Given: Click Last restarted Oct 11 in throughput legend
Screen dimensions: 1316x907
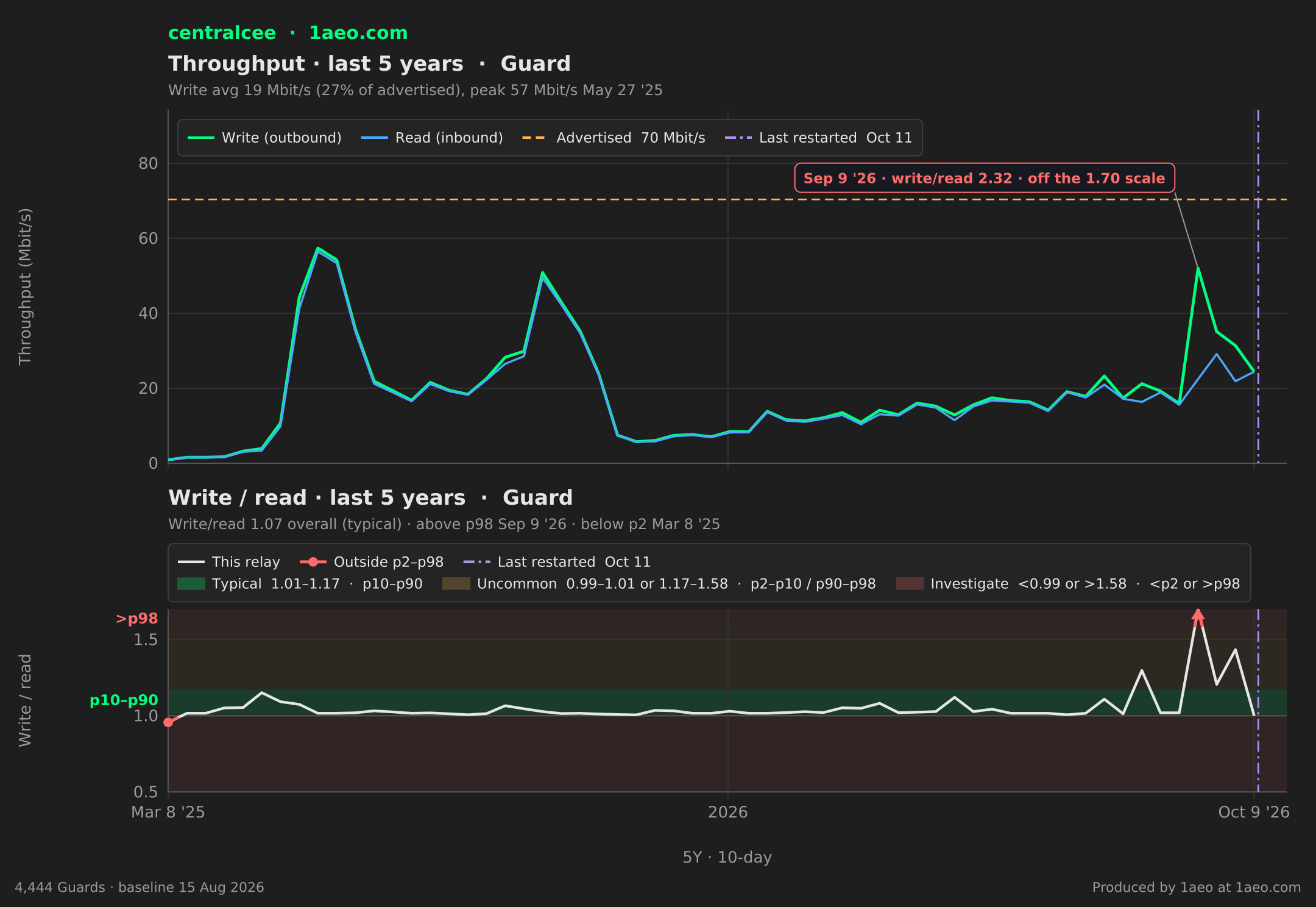Looking at the screenshot, I should click(818, 138).
